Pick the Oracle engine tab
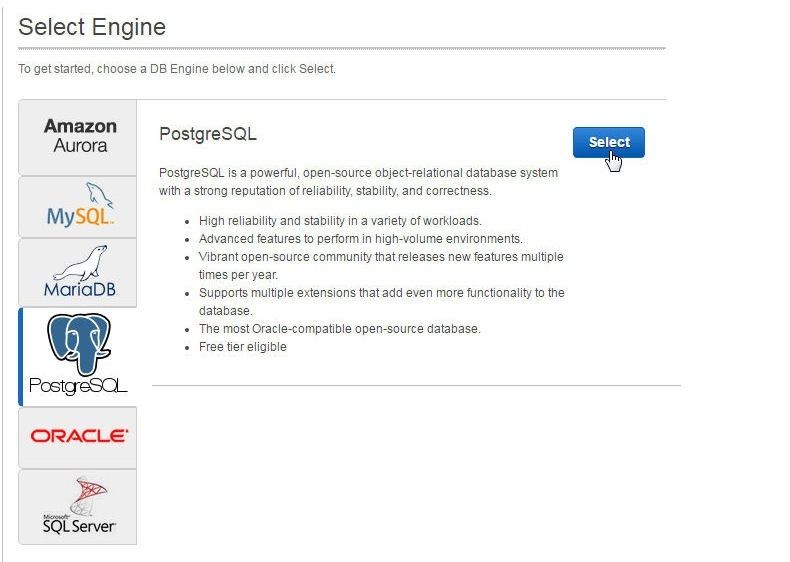 coord(78,438)
